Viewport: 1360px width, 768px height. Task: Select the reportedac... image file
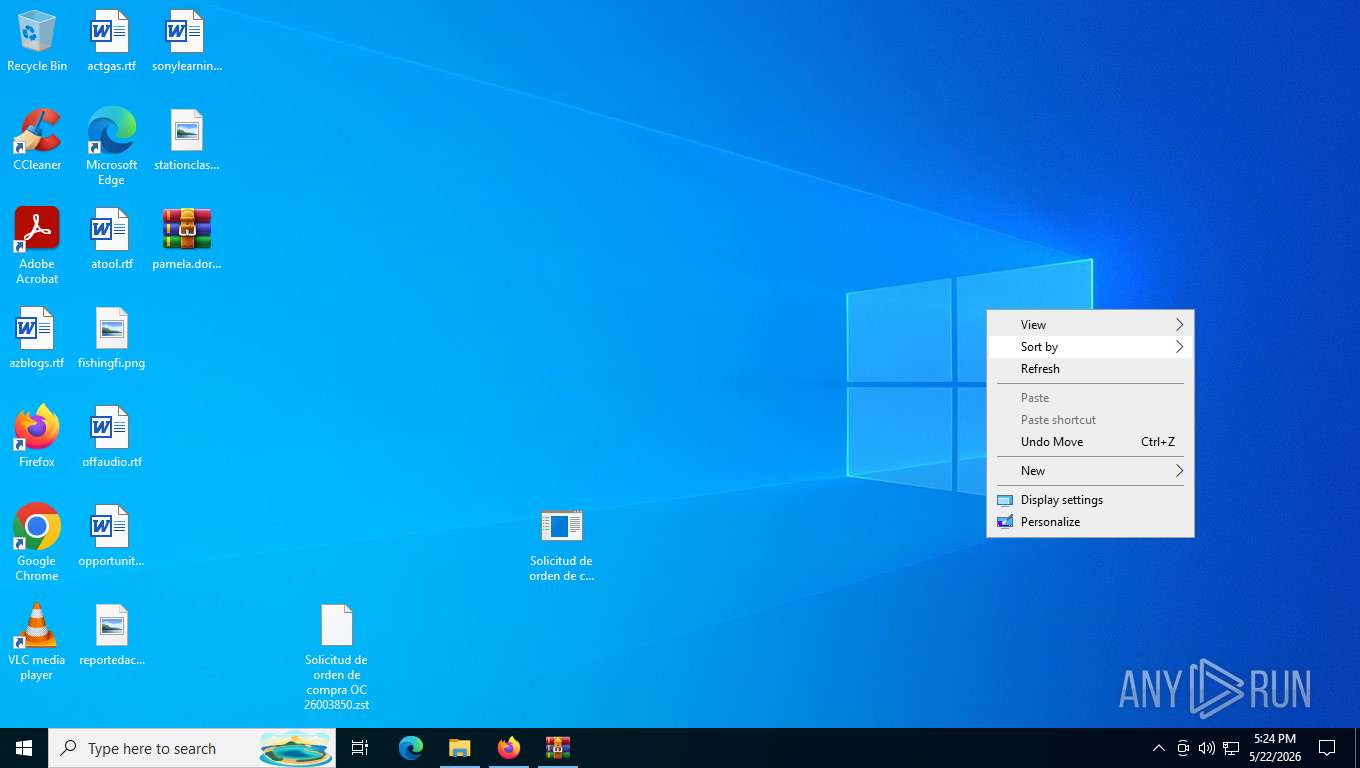[x=111, y=636]
